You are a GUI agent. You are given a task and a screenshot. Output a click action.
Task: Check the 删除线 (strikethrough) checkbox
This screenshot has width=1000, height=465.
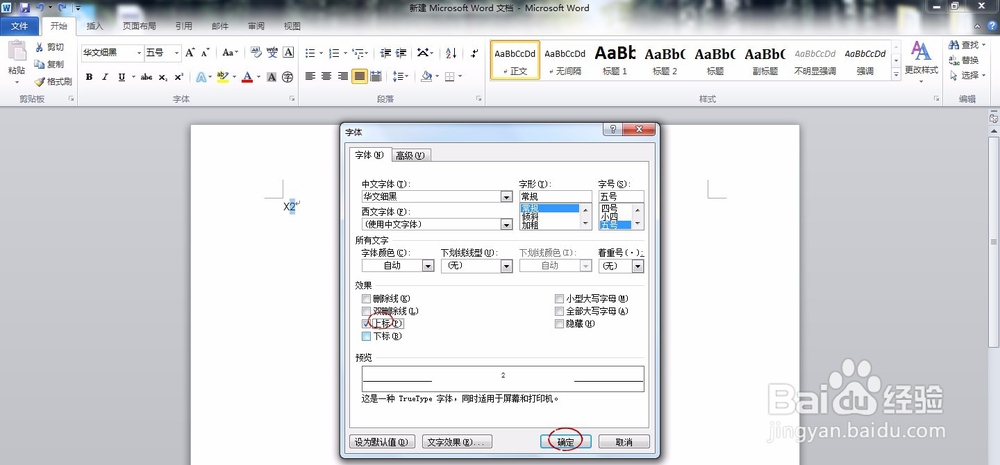366,299
